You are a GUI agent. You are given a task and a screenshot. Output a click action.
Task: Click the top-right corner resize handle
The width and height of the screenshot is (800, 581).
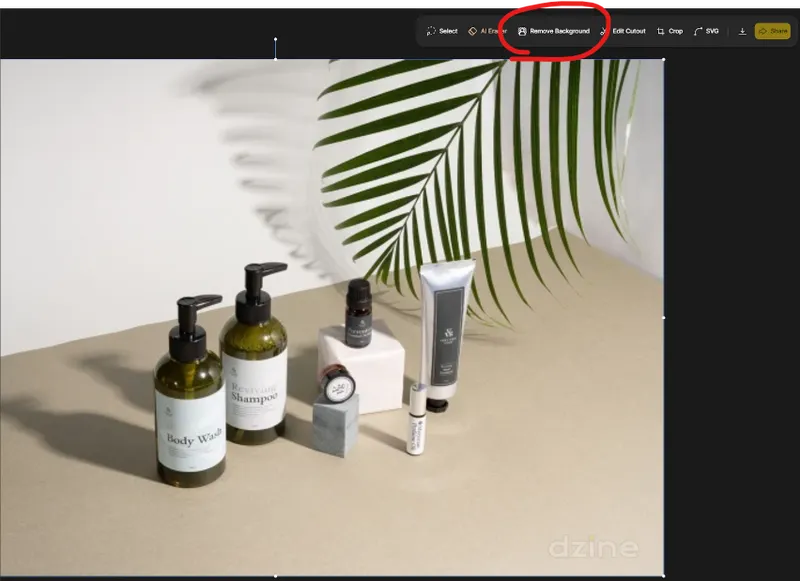tap(663, 60)
